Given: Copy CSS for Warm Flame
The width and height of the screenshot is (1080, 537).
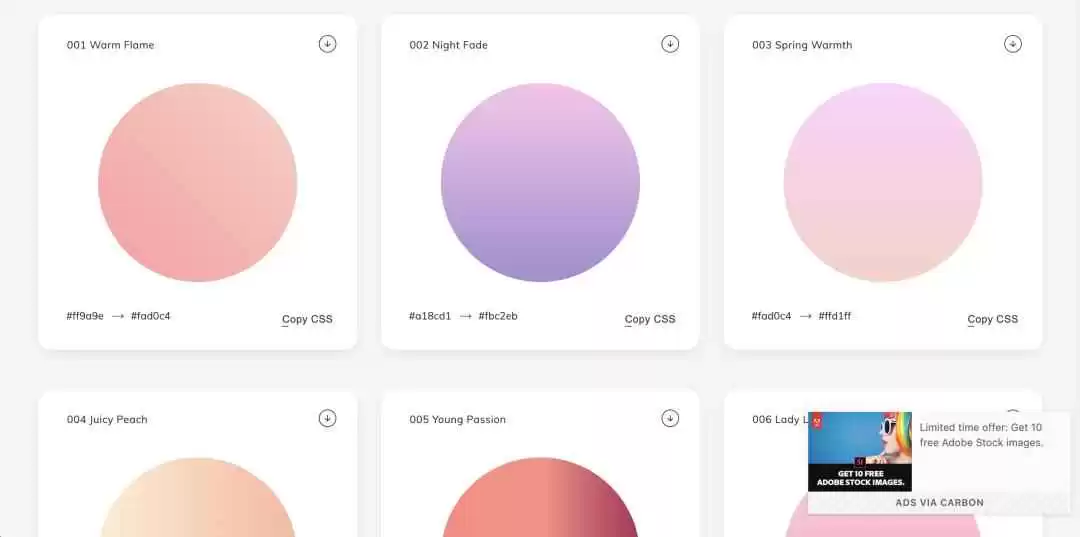Looking at the screenshot, I should (x=307, y=319).
